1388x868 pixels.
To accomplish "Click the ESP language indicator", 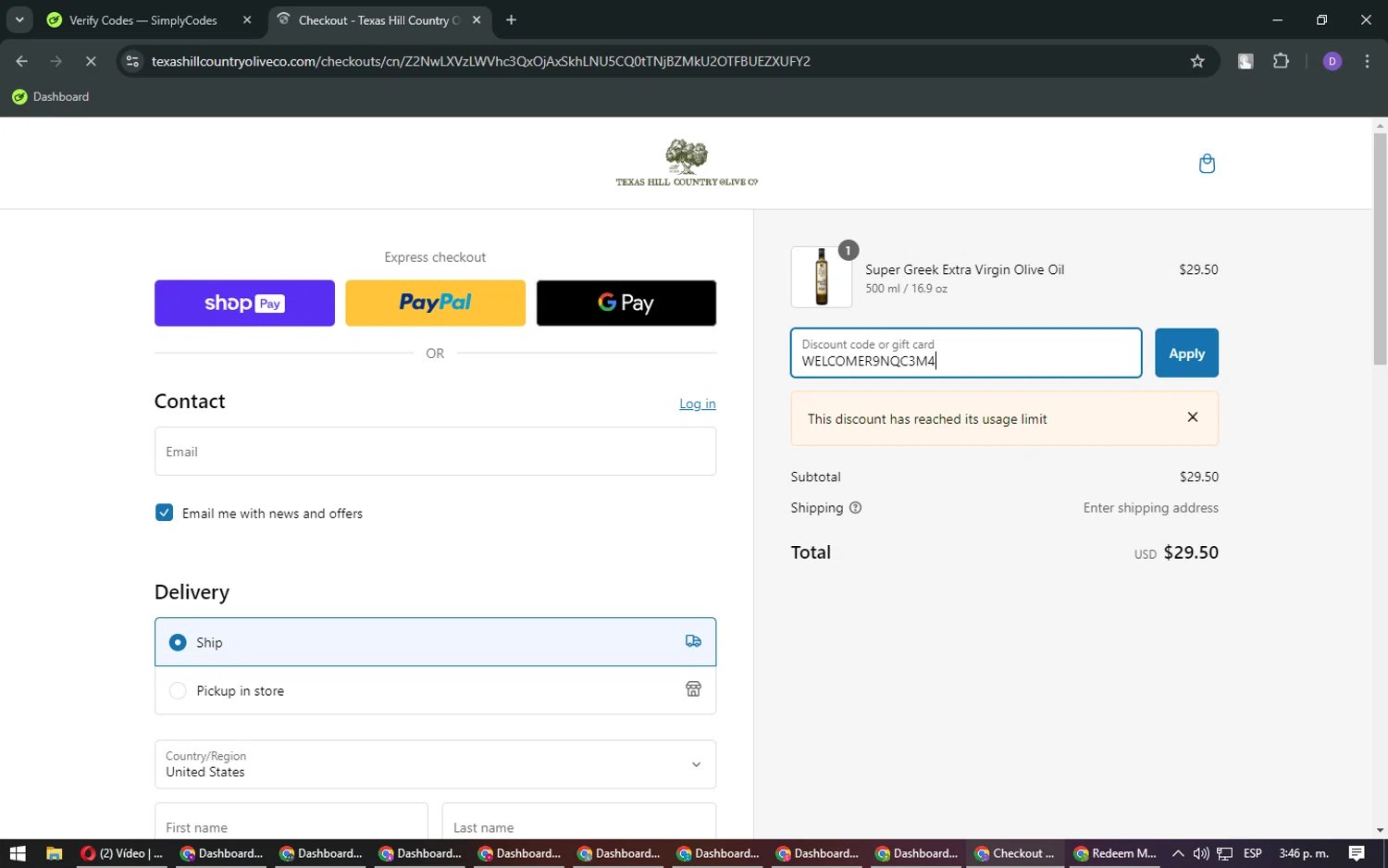I will (x=1253, y=853).
